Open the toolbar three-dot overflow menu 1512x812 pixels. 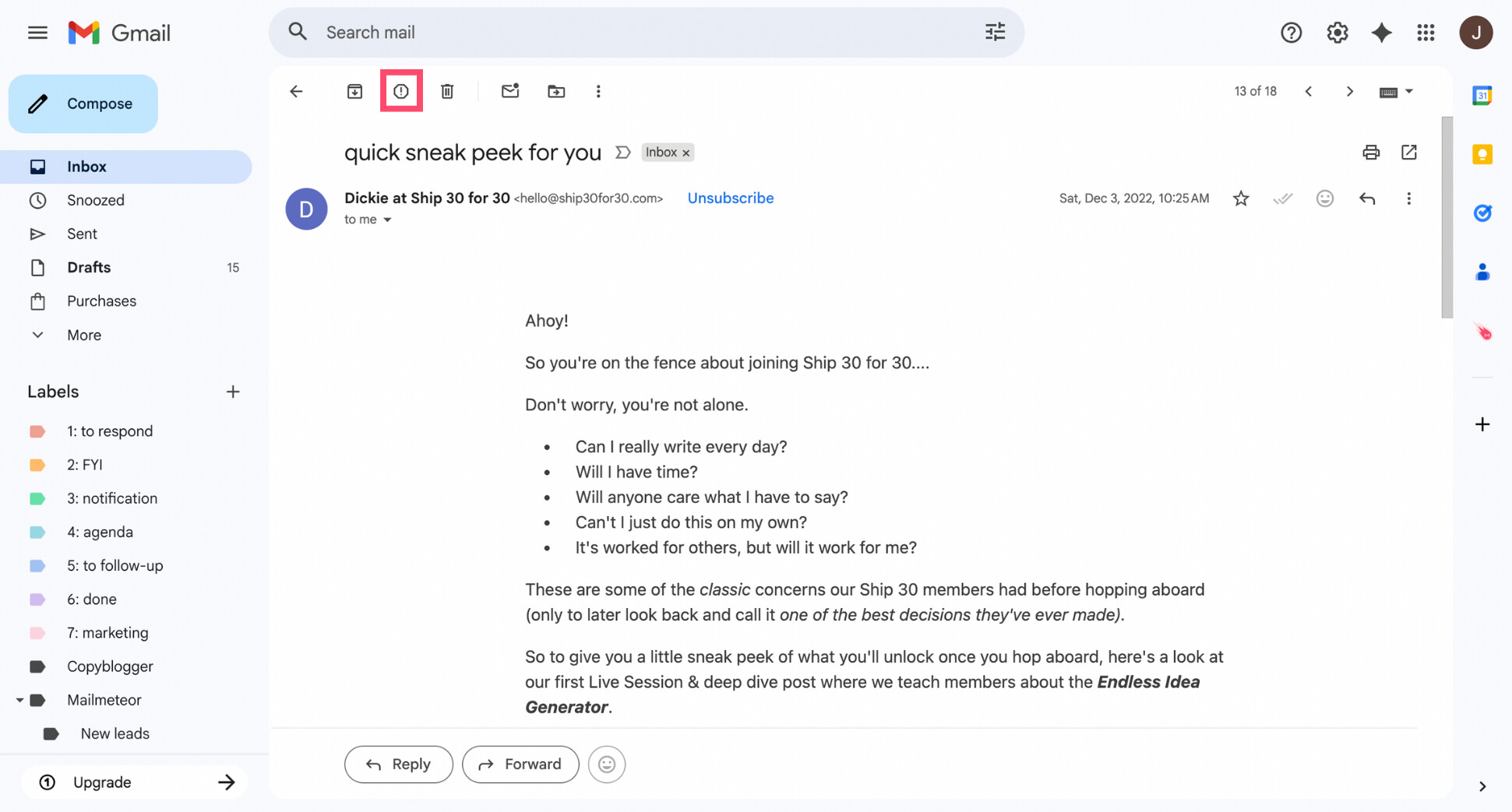pos(598,91)
